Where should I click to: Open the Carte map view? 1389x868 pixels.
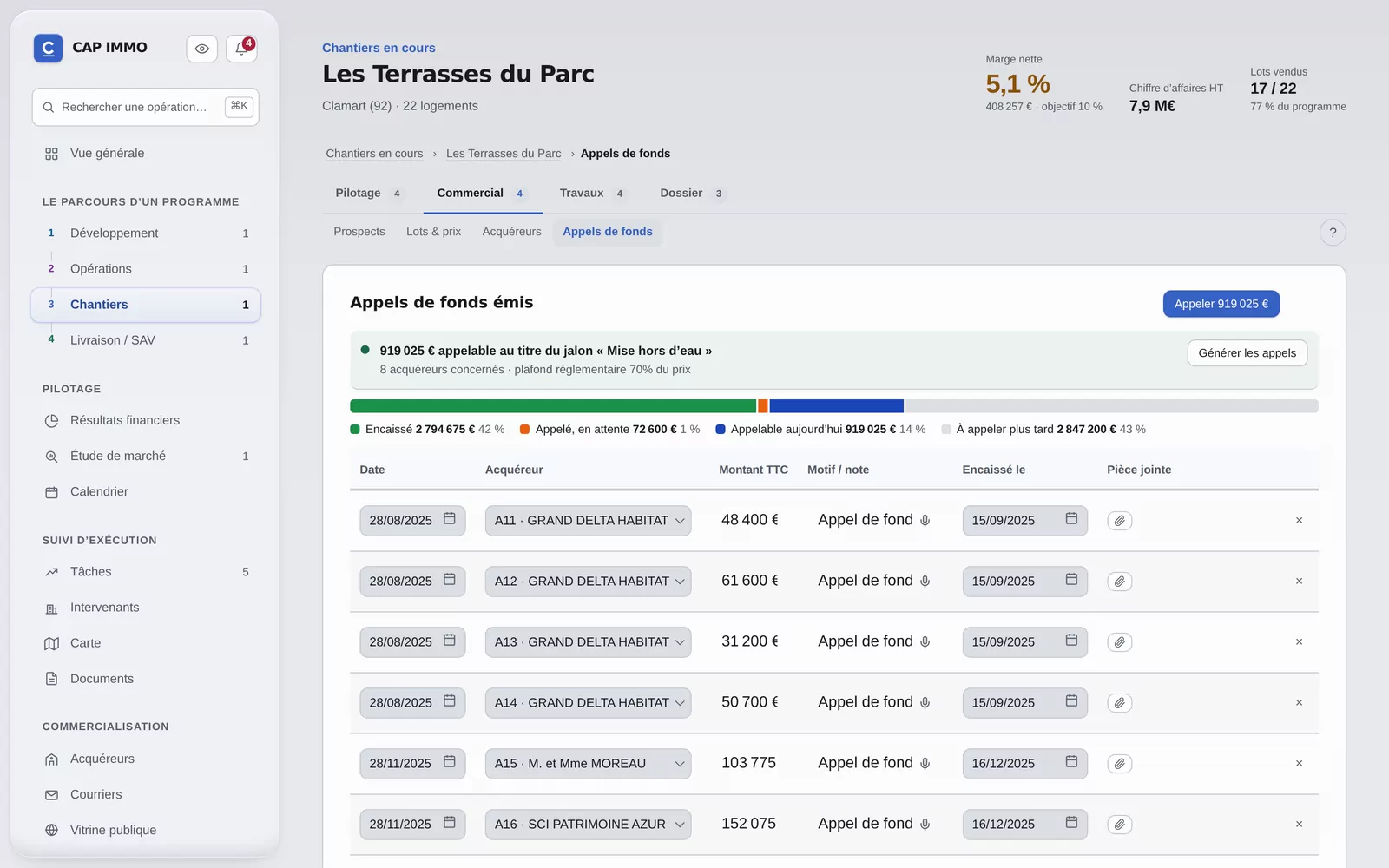click(x=145, y=643)
